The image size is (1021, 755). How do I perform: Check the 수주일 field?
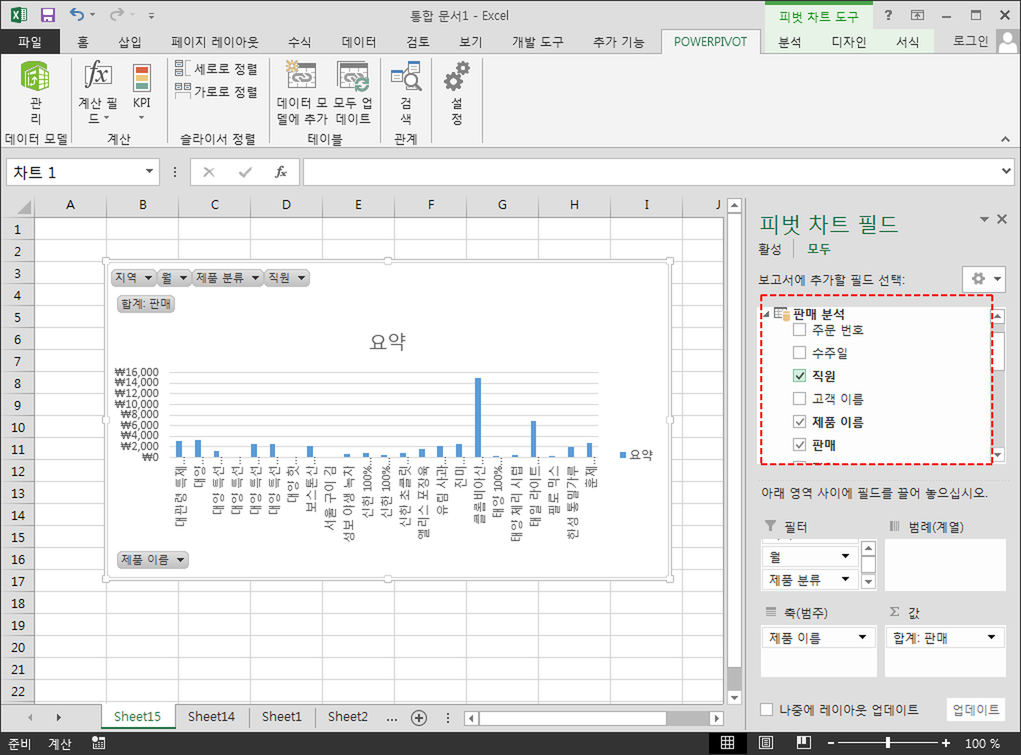tap(800, 352)
